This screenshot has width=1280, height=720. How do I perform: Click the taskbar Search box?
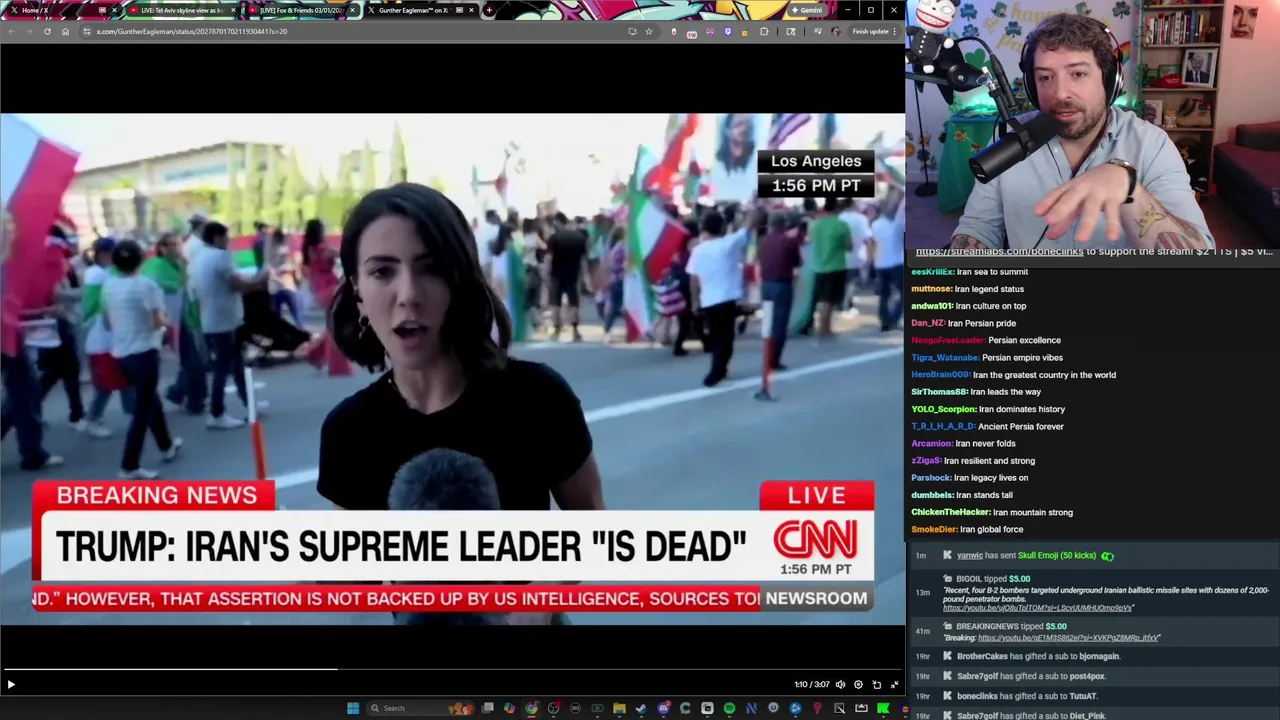click(420, 708)
